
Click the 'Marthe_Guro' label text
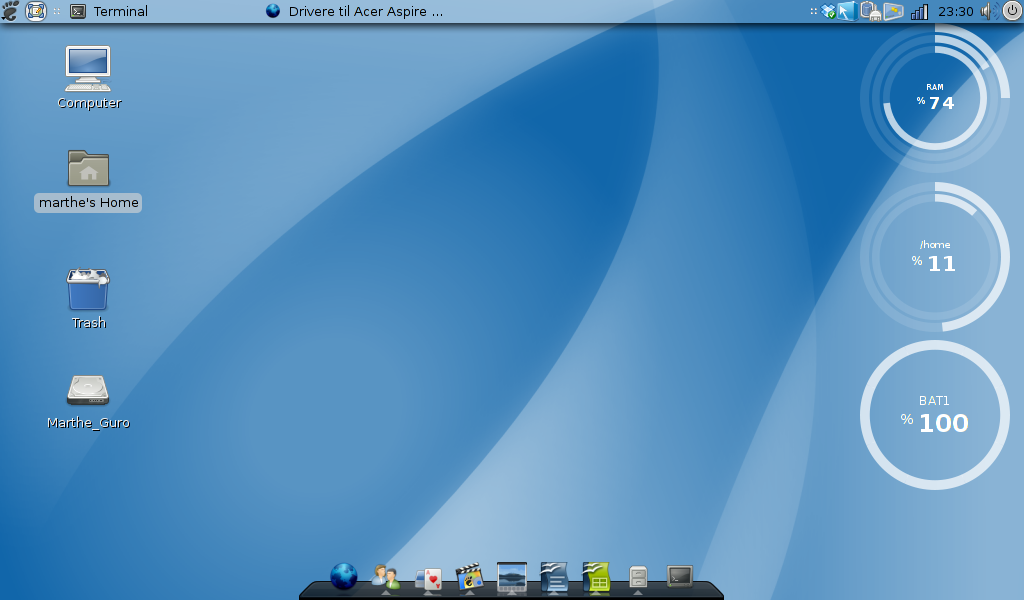[x=88, y=422]
